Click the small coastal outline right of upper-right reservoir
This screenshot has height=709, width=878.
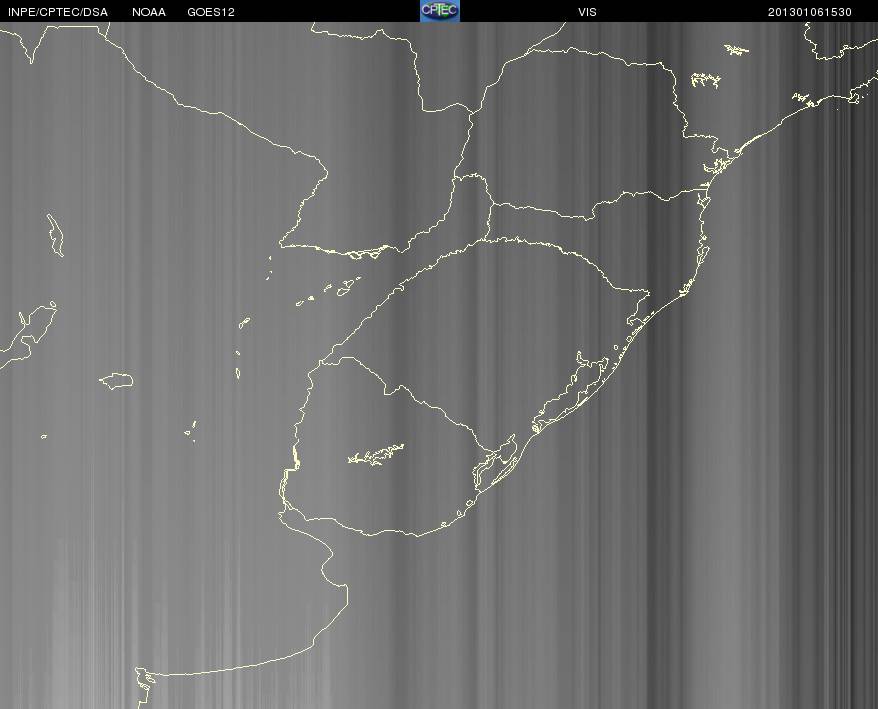pyautogui.click(x=800, y=98)
